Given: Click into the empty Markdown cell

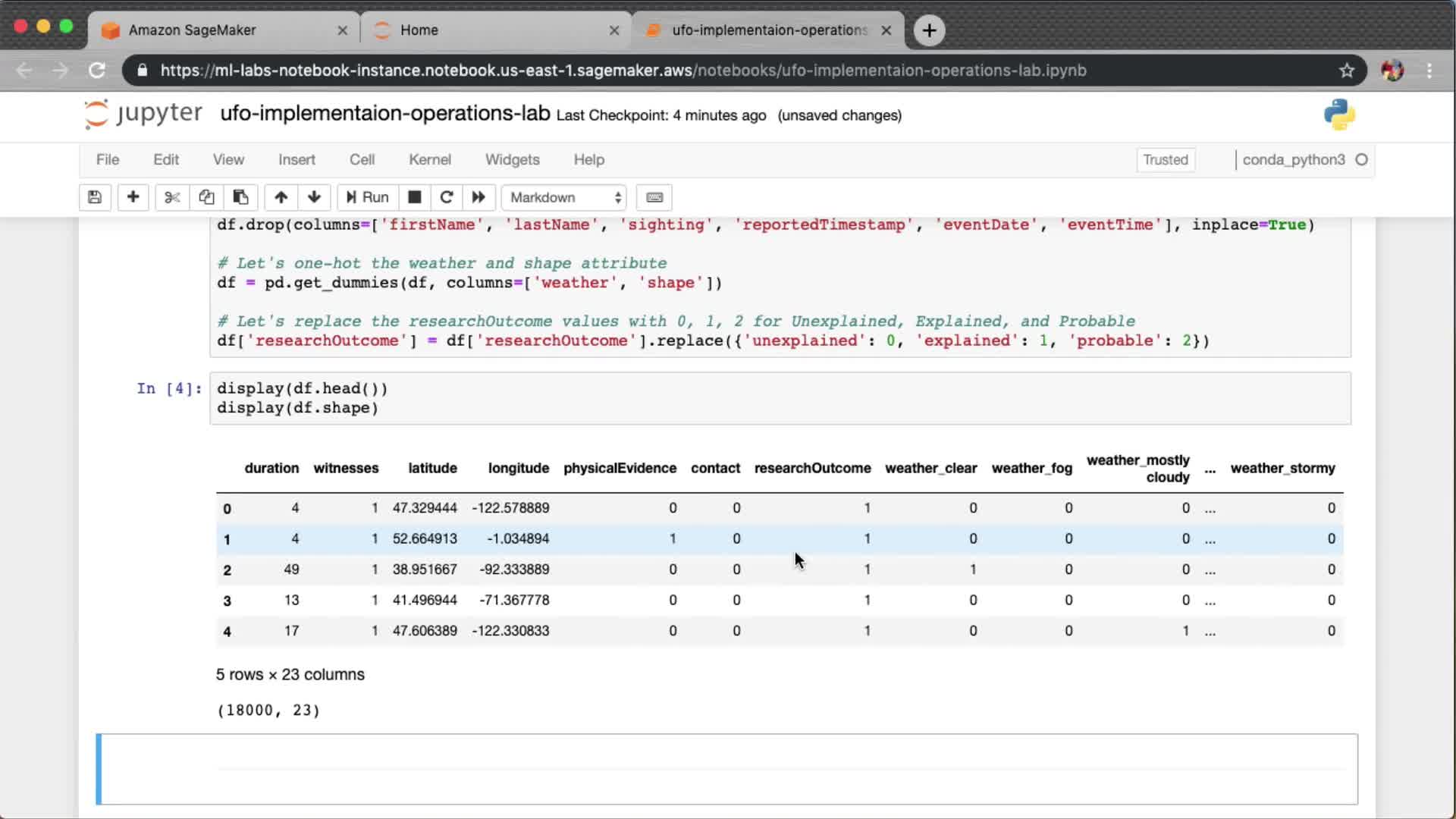Looking at the screenshot, I should click(781, 767).
